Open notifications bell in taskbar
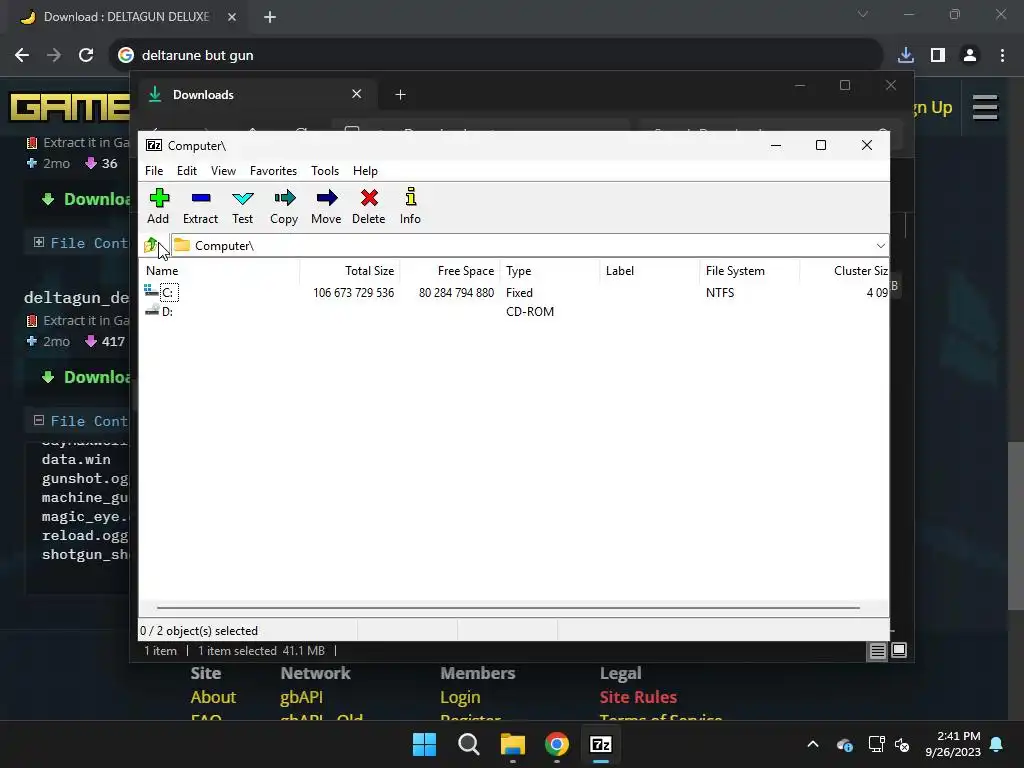The image size is (1024, 768). tap(997, 744)
